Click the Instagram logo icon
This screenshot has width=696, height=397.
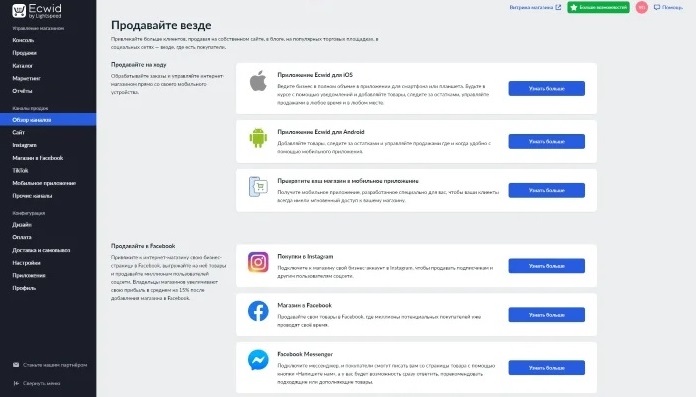click(x=258, y=262)
